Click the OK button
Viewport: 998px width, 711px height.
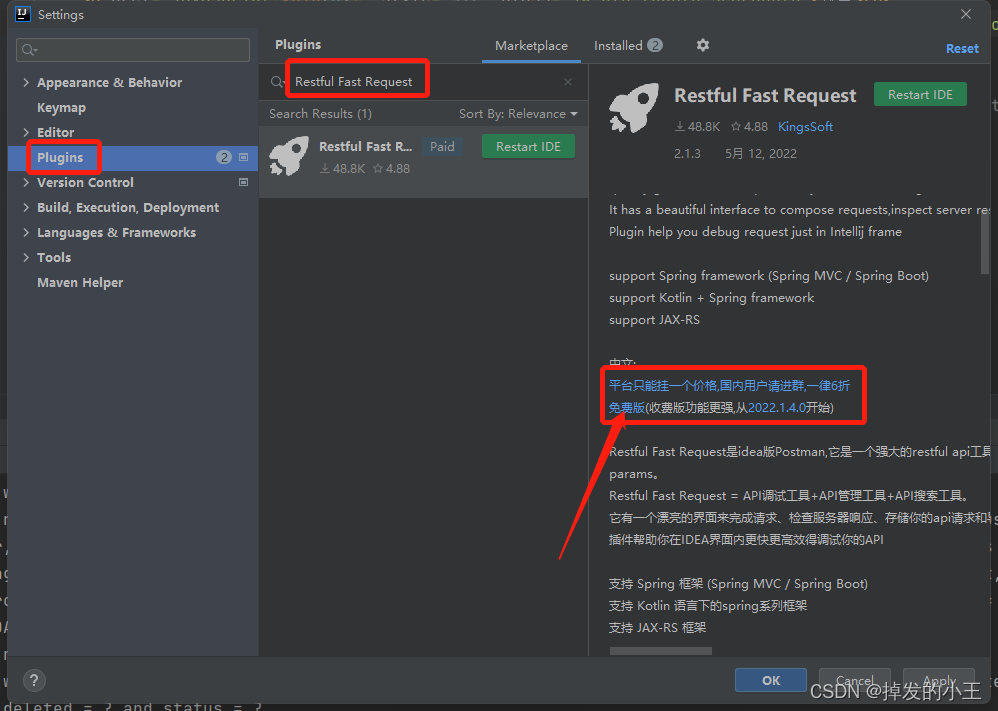point(771,680)
